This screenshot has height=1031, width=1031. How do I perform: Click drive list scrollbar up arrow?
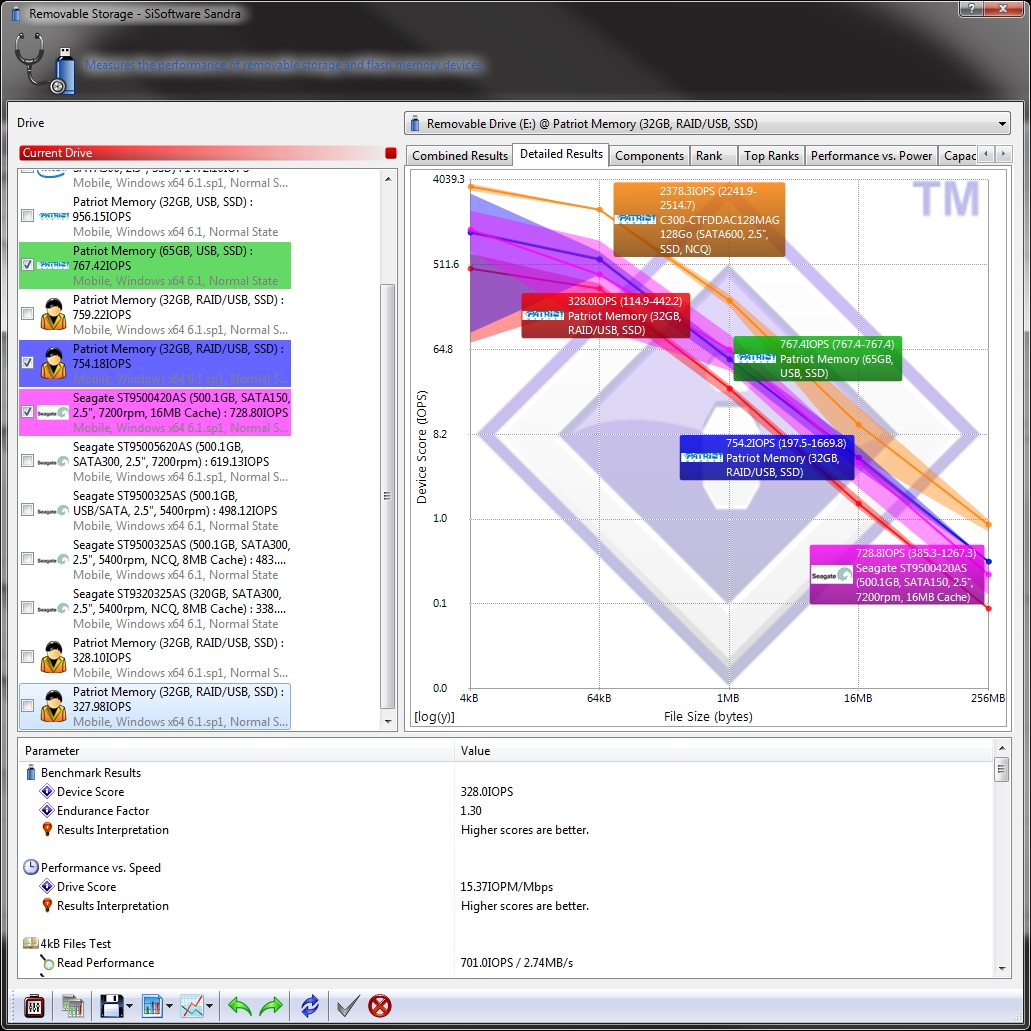tap(388, 179)
